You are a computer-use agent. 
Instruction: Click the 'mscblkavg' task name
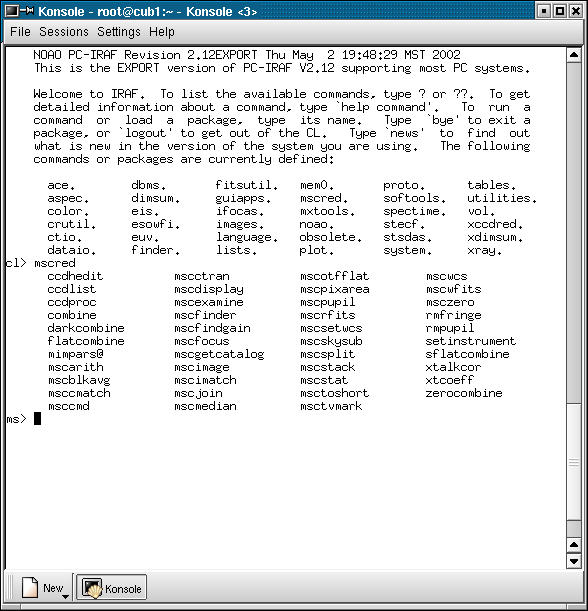coord(79,380)
